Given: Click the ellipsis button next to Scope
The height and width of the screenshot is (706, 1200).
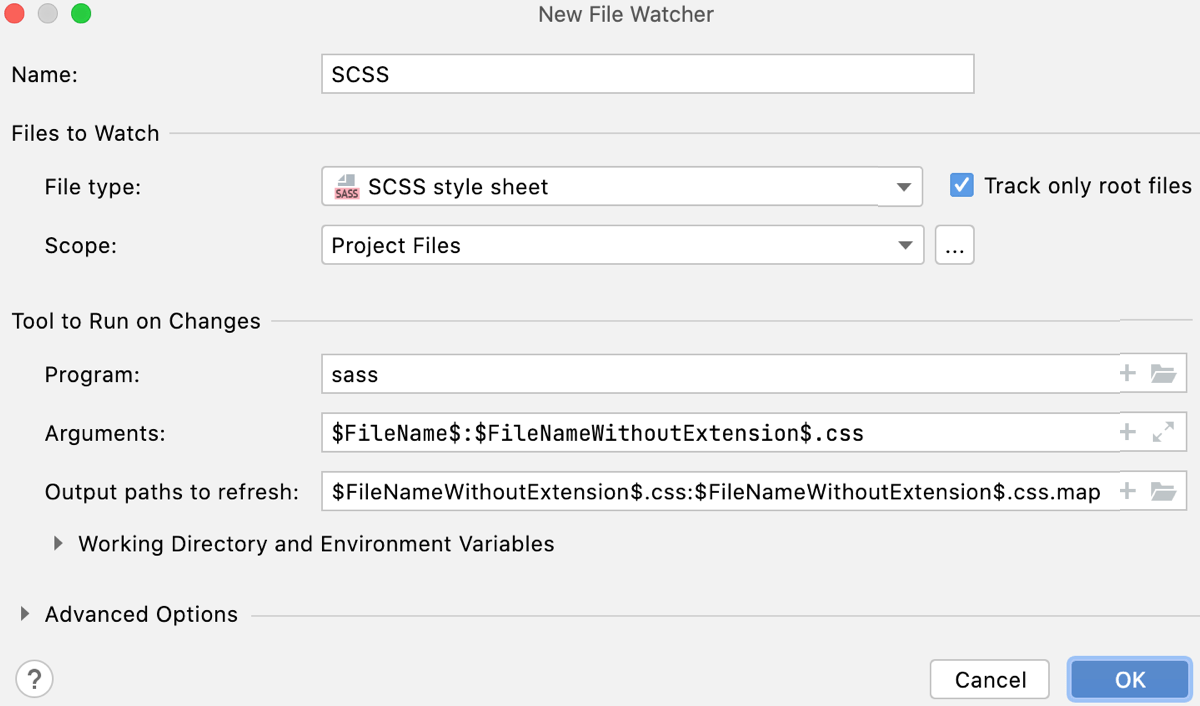Looking at the screenshot, I should 954,245.
